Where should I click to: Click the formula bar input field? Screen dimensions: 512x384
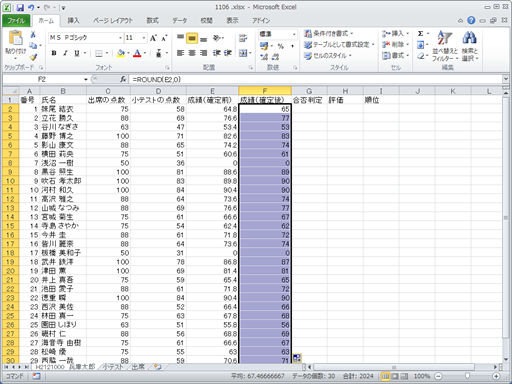click(x=316, y=79)
